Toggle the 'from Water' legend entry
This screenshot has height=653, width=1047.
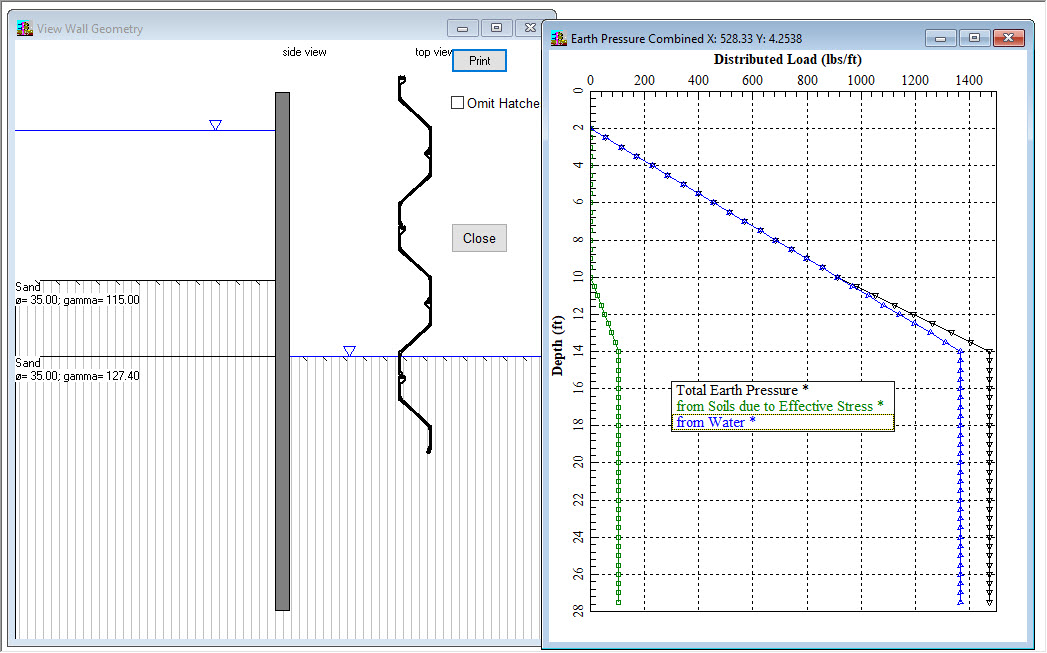coord(713,422)
